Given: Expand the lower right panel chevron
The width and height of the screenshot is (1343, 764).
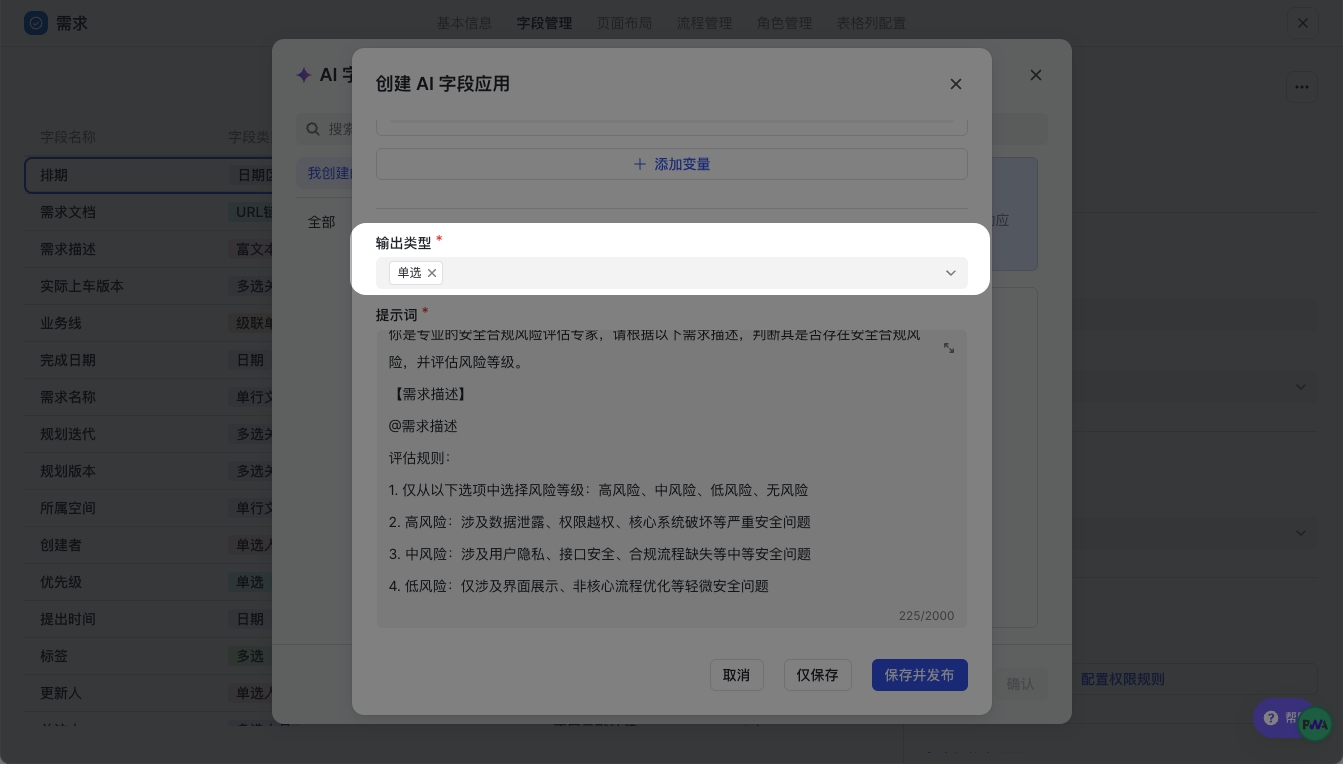Looking at the screenshot, I should (x=1301, y=533).
